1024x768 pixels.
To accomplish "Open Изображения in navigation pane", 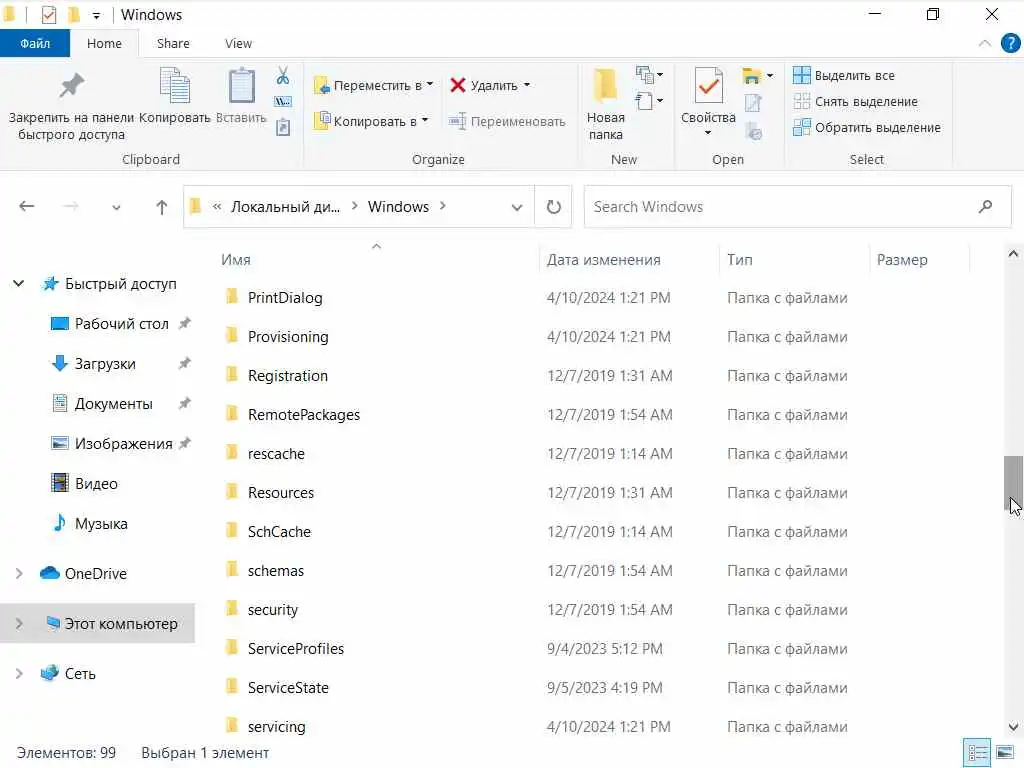I will (x=123, y=443).
